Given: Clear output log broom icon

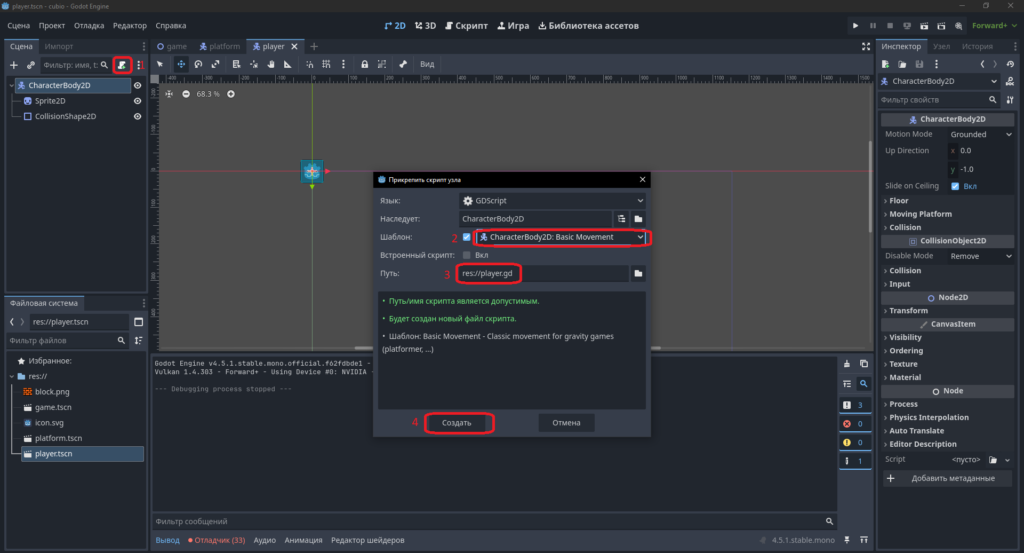Looking at the screenshot, I should (847, 364).
